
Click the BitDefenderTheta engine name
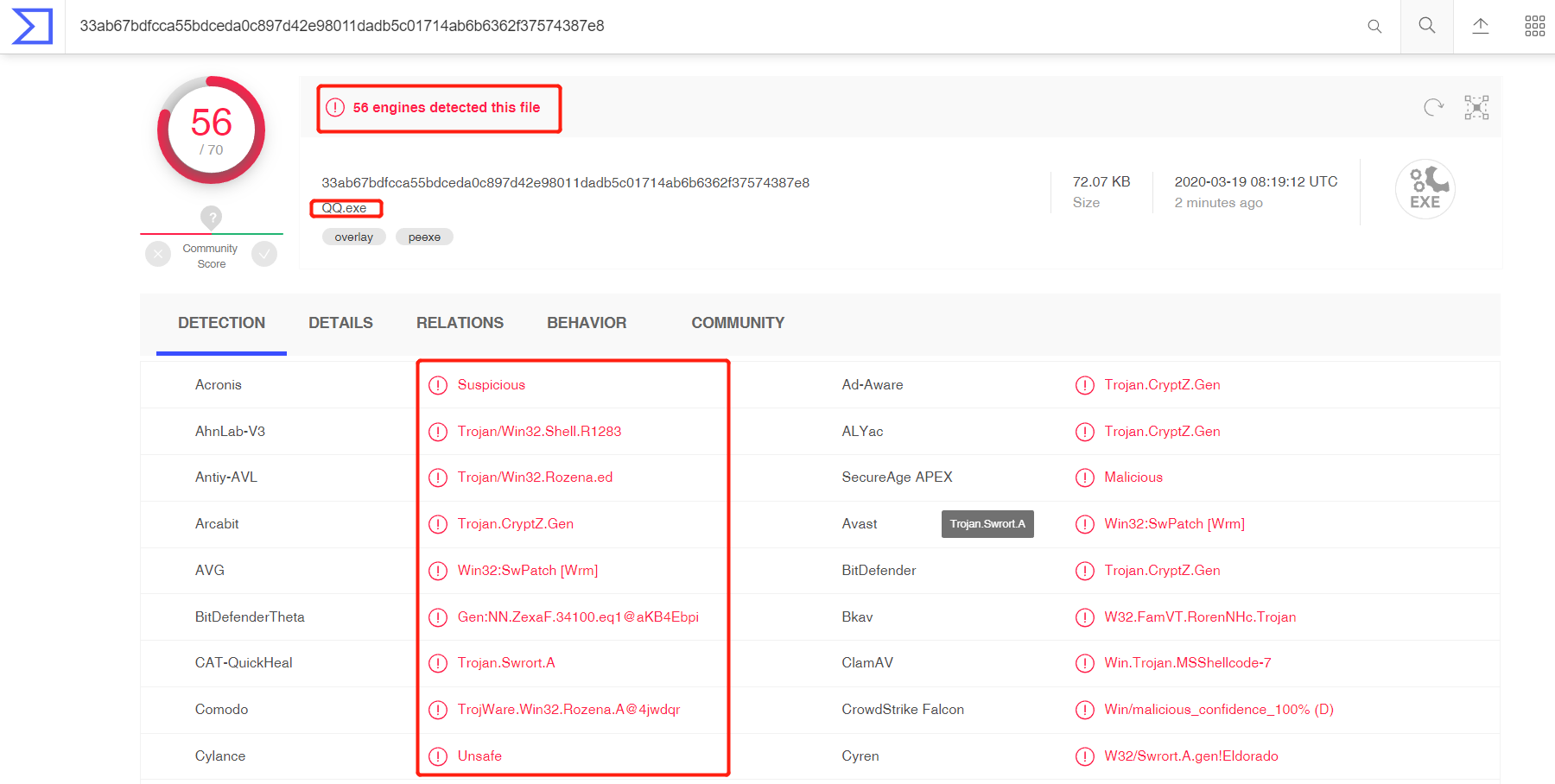coord(250,617)
